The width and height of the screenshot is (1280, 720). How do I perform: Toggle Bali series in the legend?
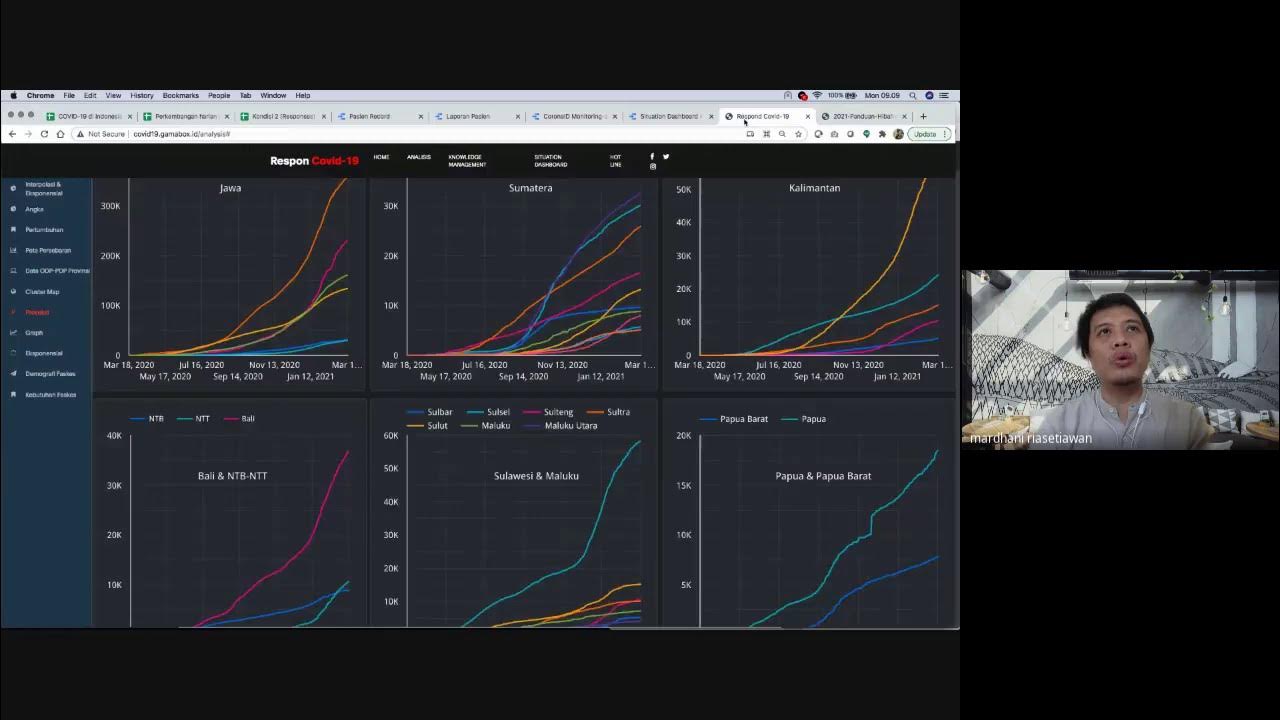(x=238, y=418)
